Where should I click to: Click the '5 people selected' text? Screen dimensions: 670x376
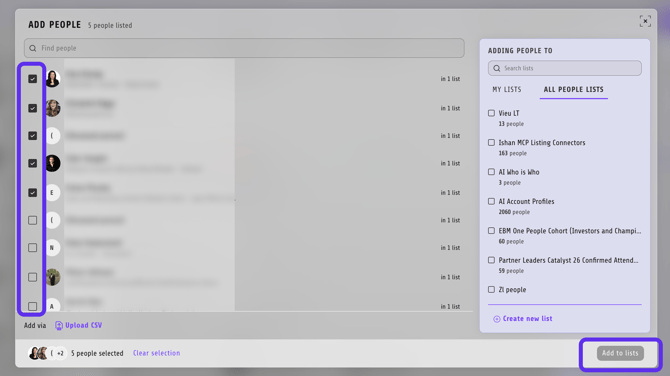[97, 353]
